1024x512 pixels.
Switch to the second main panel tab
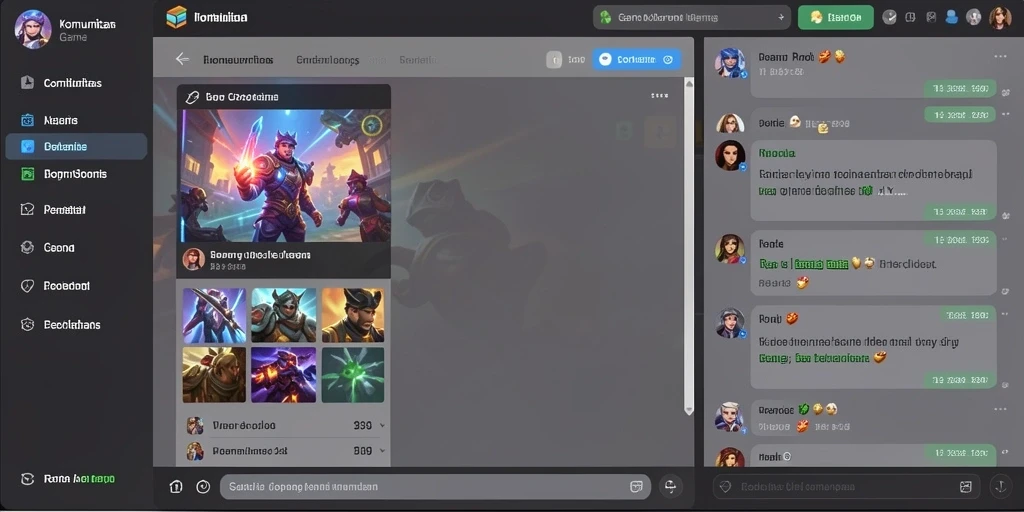tap(327, 60)
